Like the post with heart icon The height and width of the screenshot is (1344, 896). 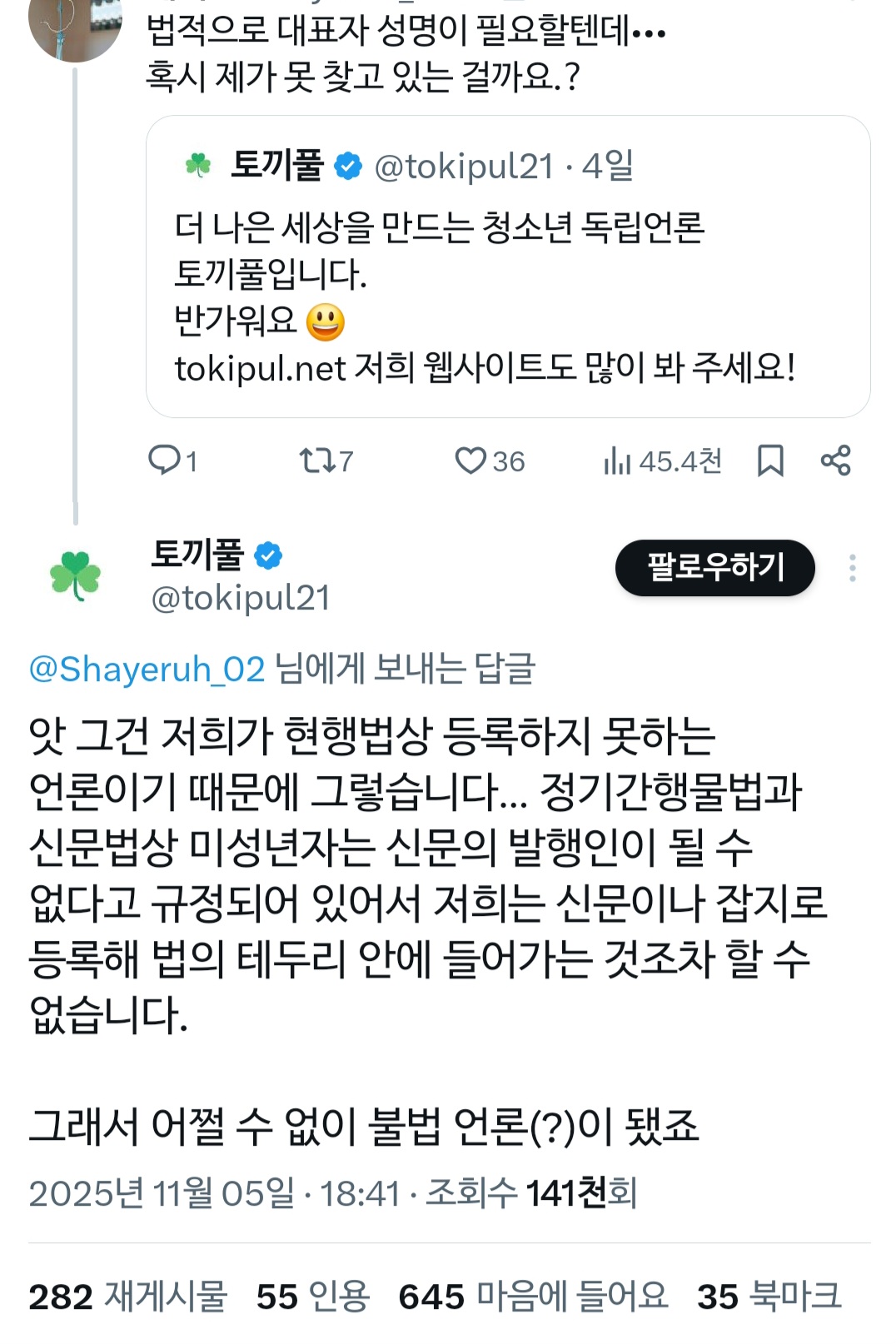click(470, 460)
